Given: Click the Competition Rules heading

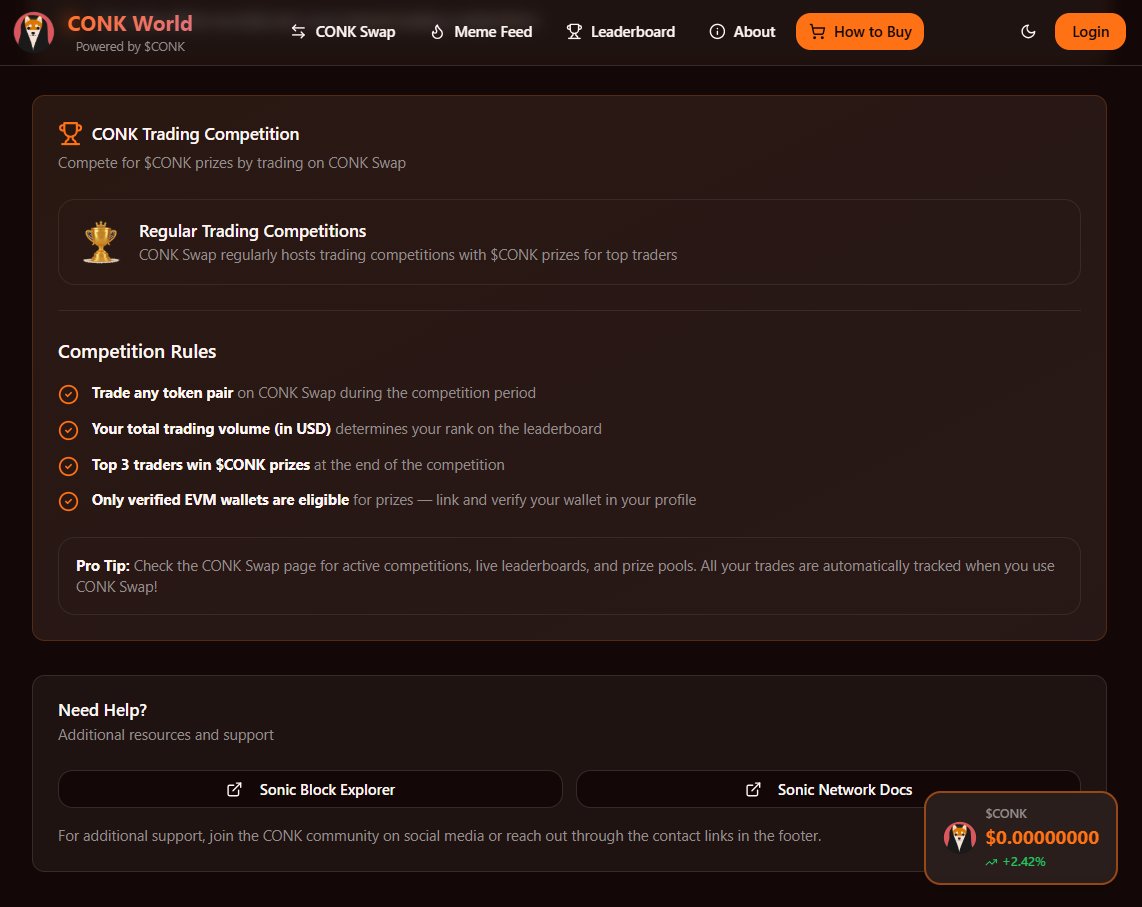Looking at the screenshot, I should (x=137, y=351).
